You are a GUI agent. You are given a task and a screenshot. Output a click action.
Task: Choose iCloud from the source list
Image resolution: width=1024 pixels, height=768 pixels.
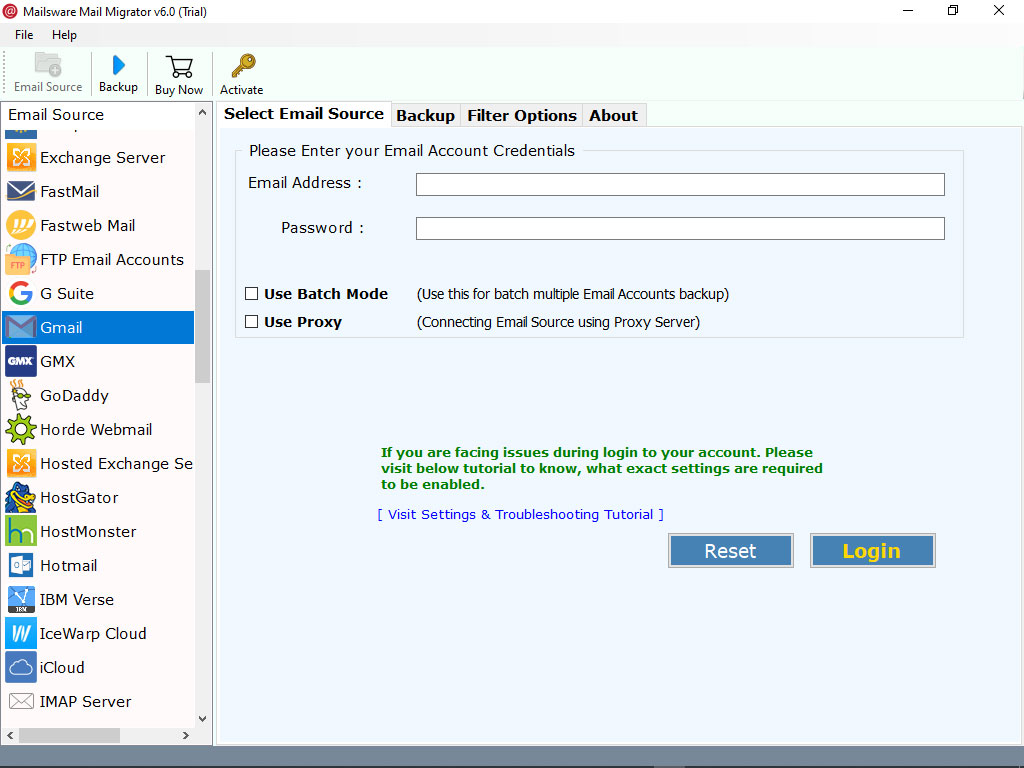pos(98,667)
